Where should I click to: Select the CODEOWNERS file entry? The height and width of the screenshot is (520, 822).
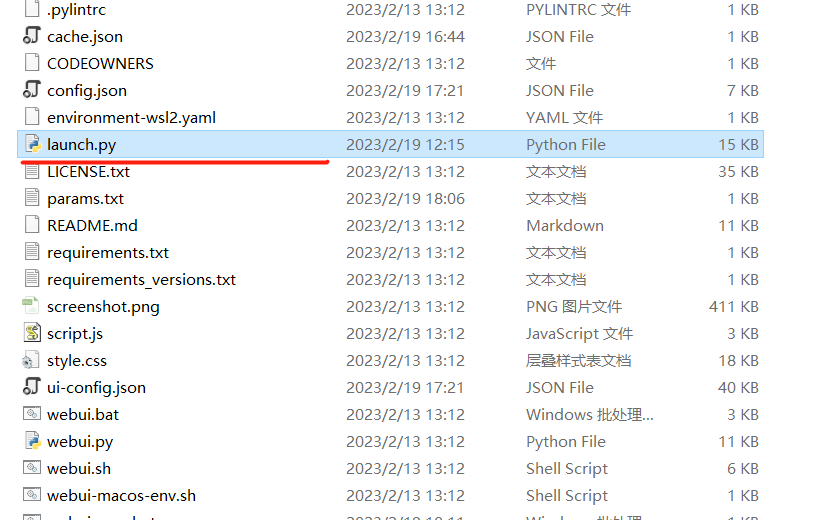click(x=391, y=63)
